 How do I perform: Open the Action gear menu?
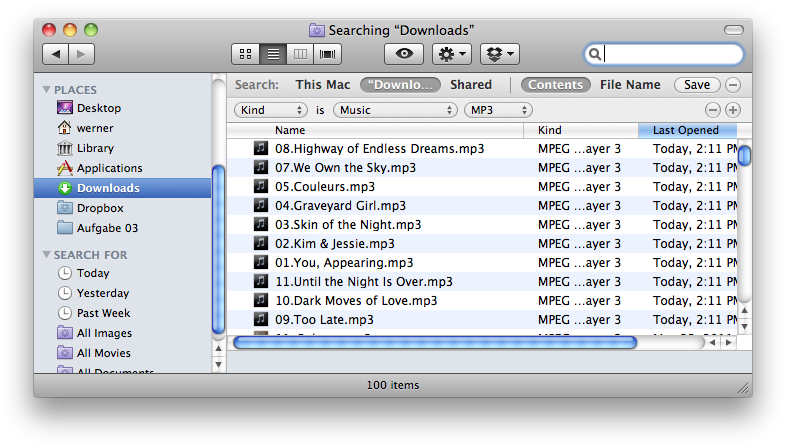click(x=451, y=54)
